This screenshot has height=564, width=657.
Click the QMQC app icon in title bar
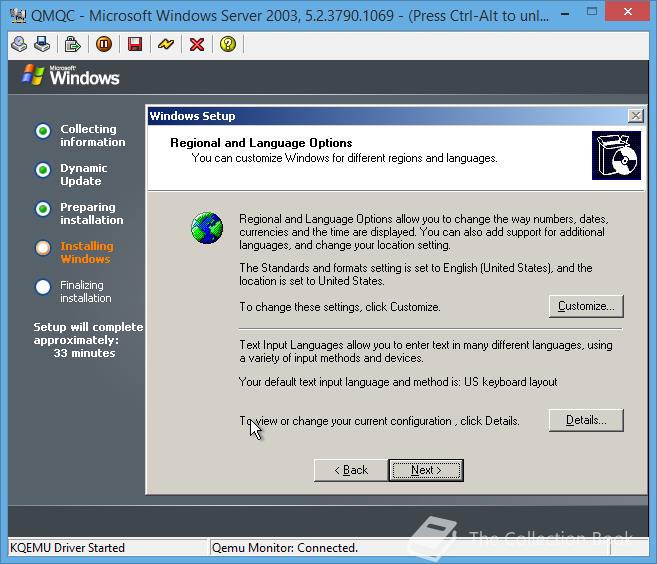click(18, 16)
